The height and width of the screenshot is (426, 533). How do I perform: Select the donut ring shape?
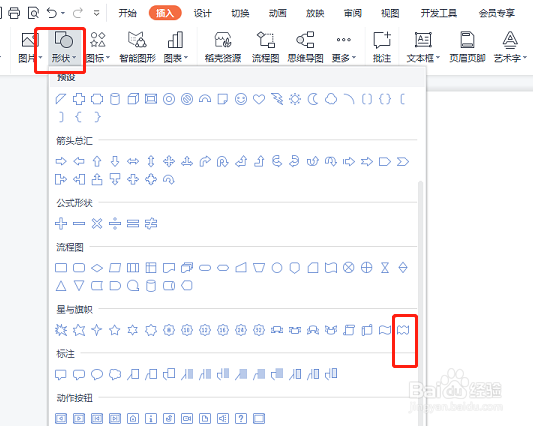[169, 99]
